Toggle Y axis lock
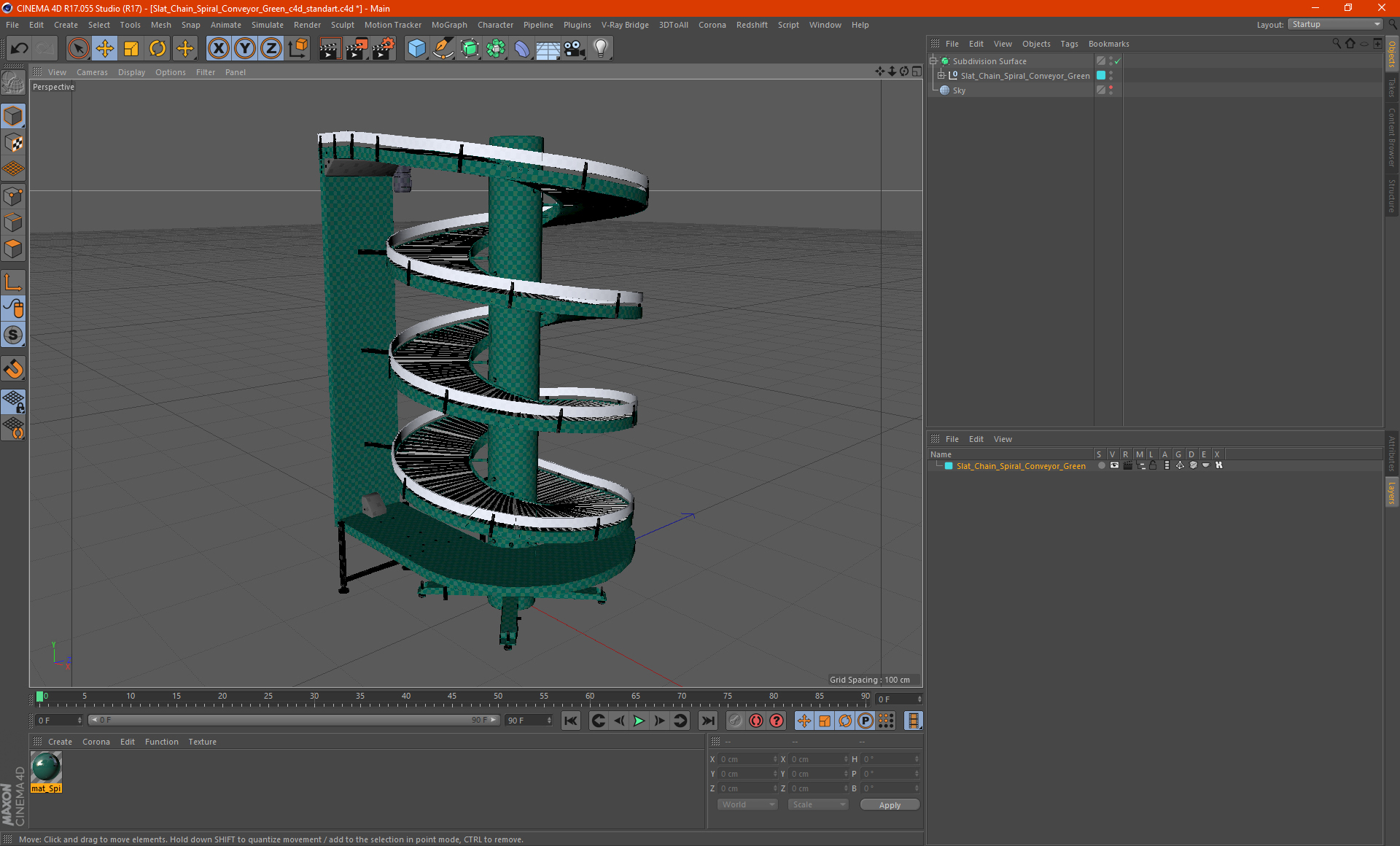 (x=245, y=48)
